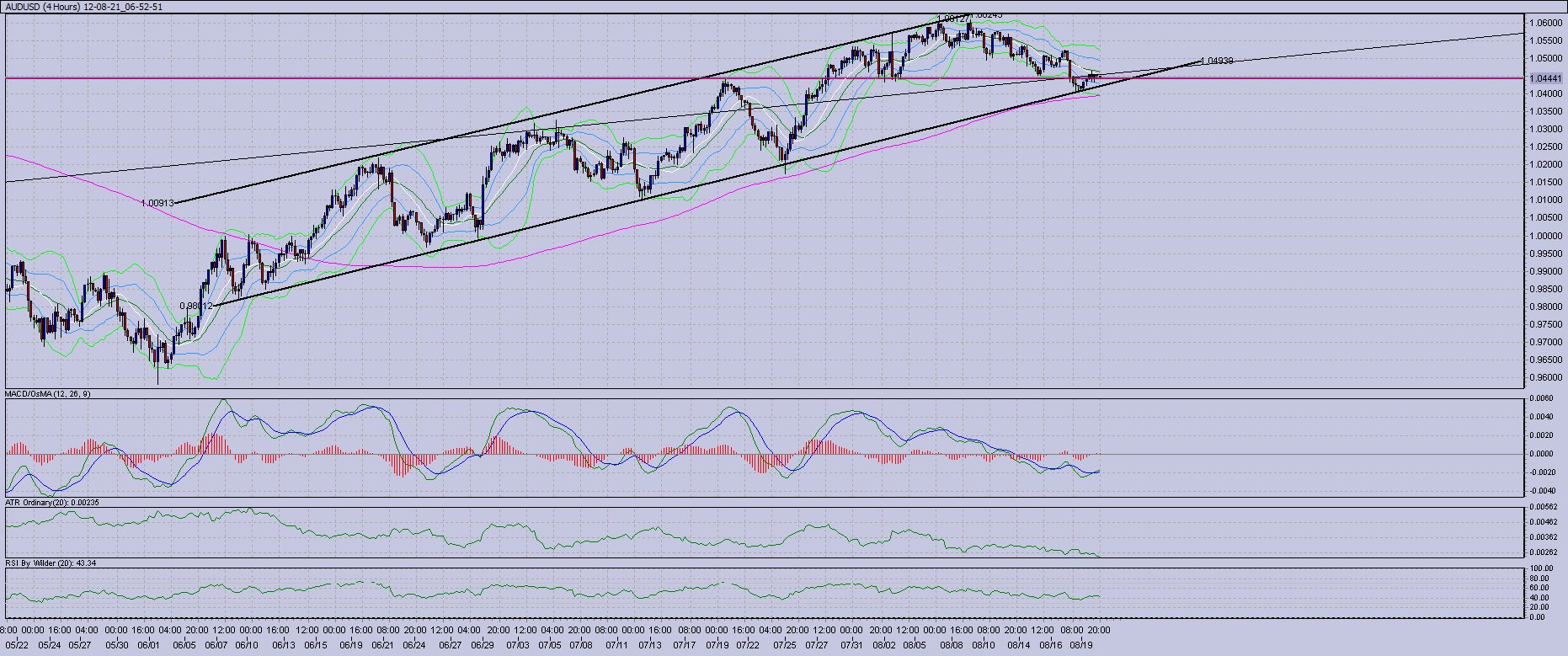Click price axis value 0.96500
This screenshot has width=1568, height=656.
click(1547, 360)
